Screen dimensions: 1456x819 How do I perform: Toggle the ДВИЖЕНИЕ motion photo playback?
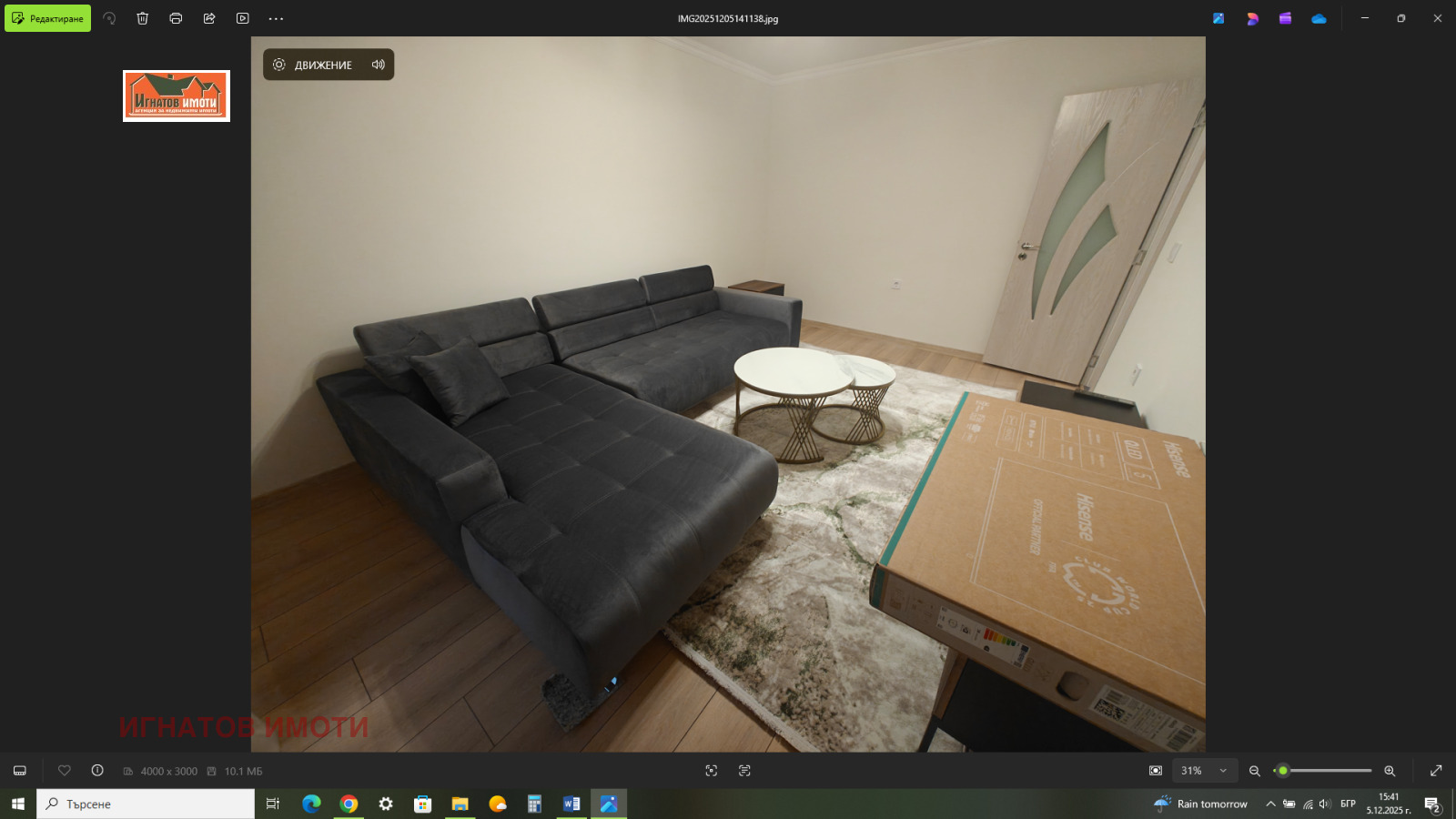point(313,65)
